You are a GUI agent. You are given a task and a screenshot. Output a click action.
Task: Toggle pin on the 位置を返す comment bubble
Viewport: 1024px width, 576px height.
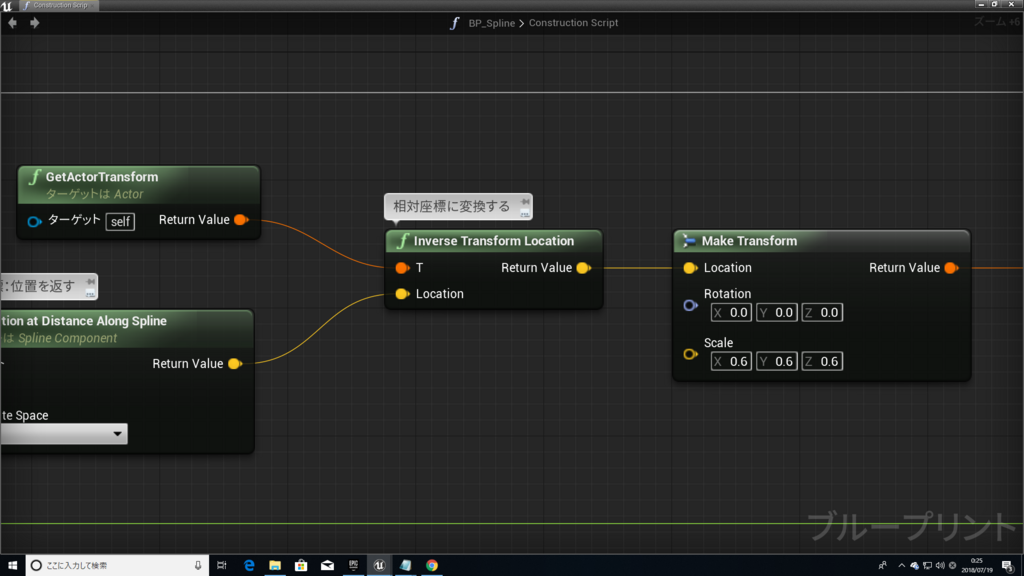tap(90, 281)
